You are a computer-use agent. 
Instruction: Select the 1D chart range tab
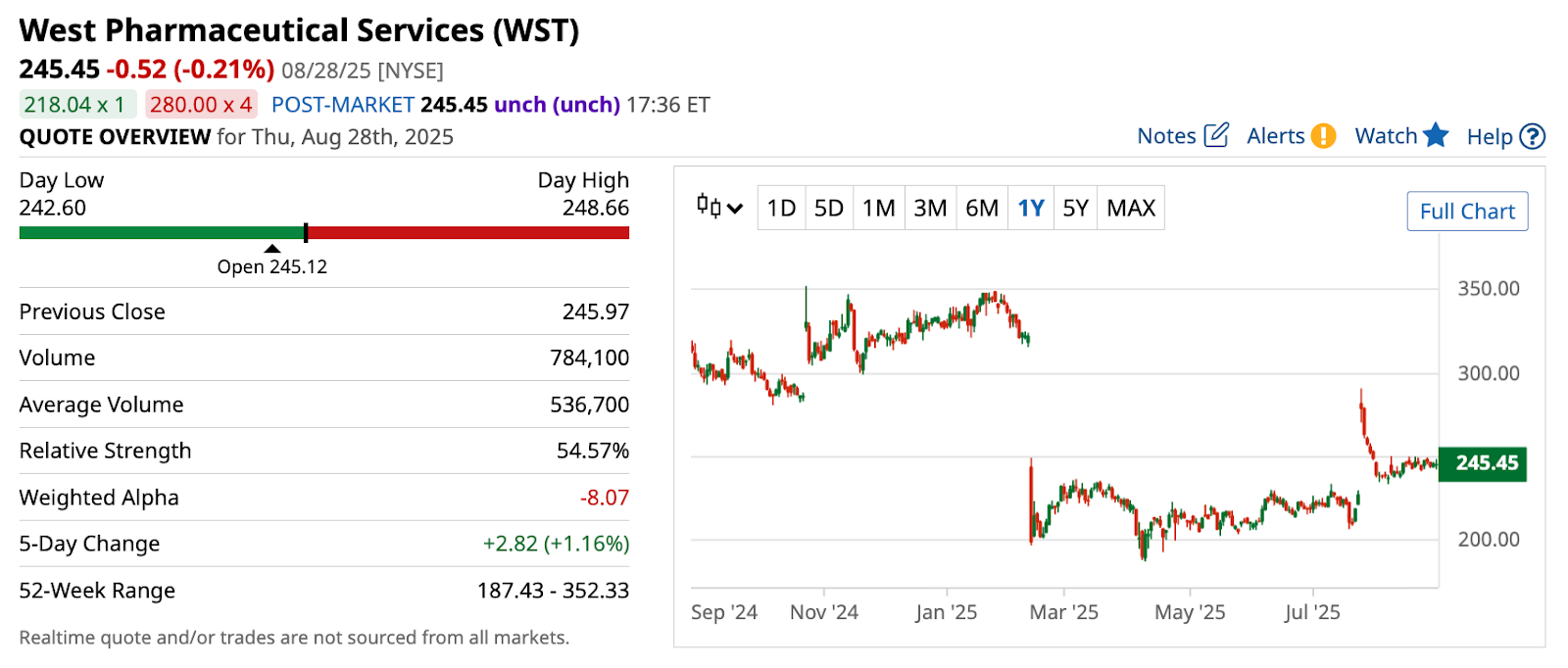click(781, 208)
